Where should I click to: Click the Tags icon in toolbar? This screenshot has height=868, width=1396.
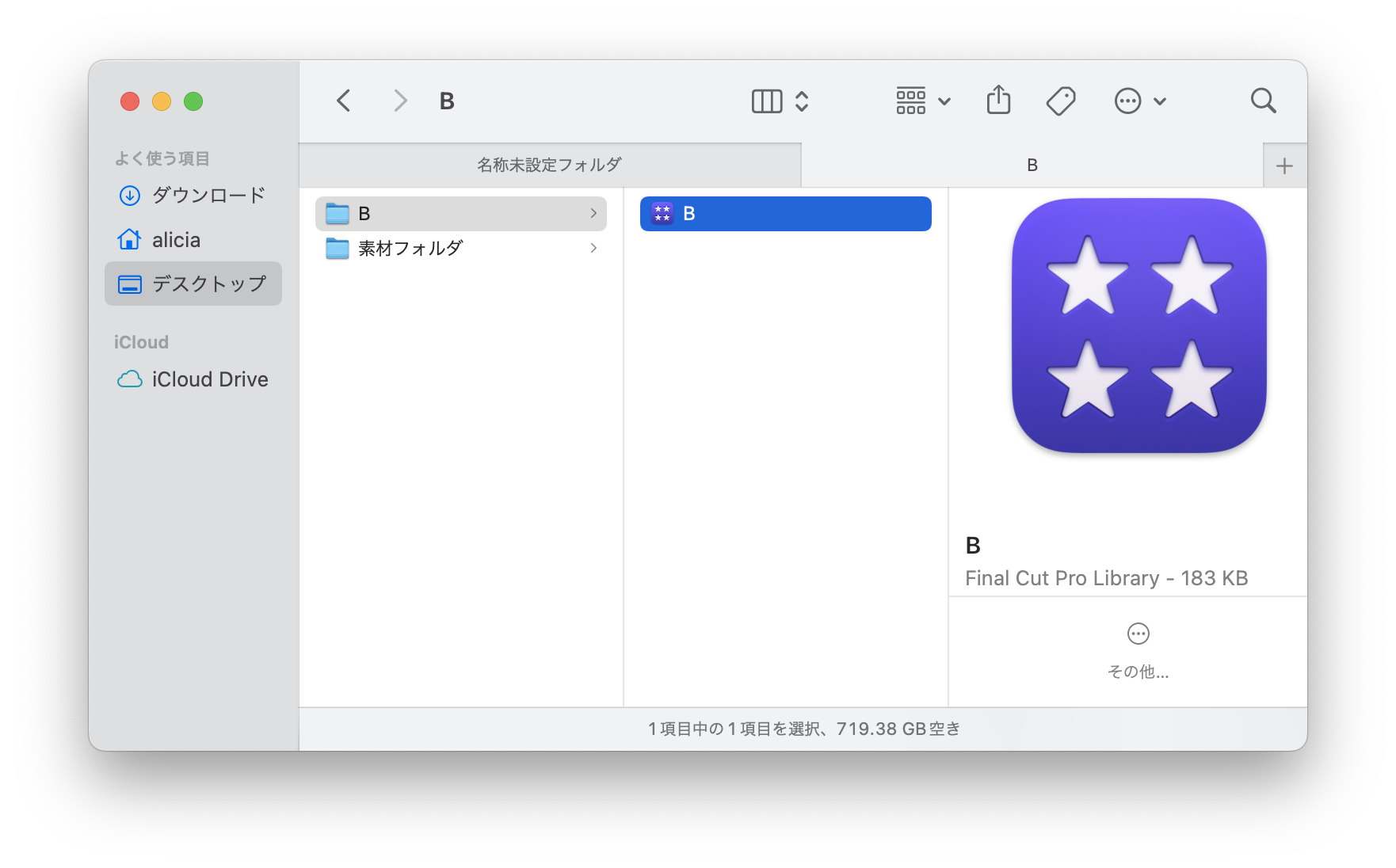click(x=1061, y=101)
